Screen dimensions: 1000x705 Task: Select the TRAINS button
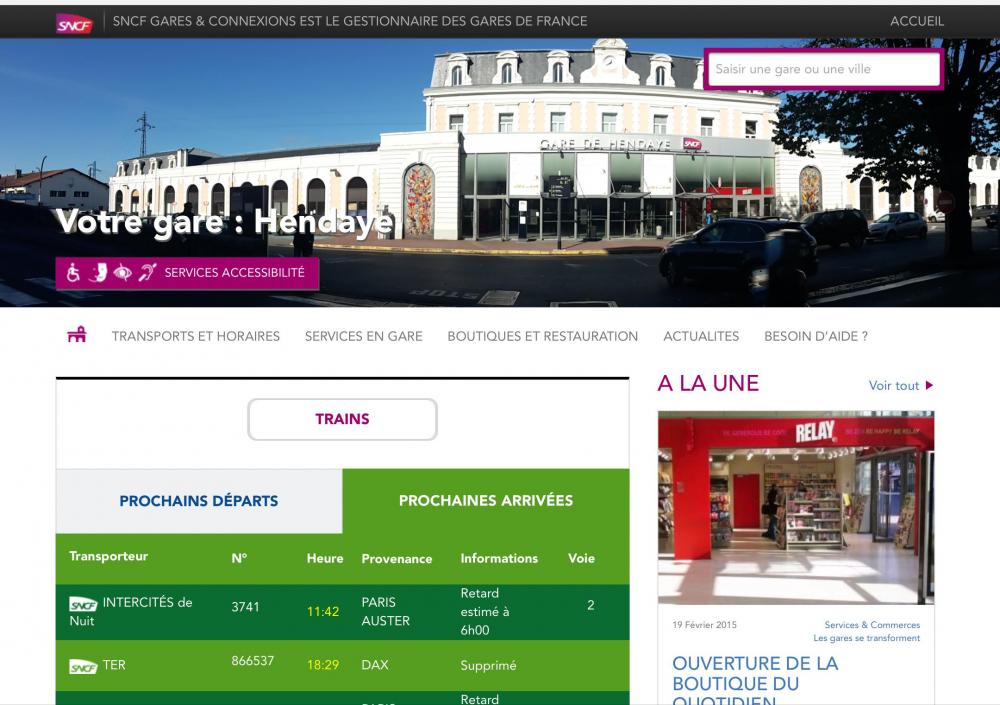click(x=342, y=419)
